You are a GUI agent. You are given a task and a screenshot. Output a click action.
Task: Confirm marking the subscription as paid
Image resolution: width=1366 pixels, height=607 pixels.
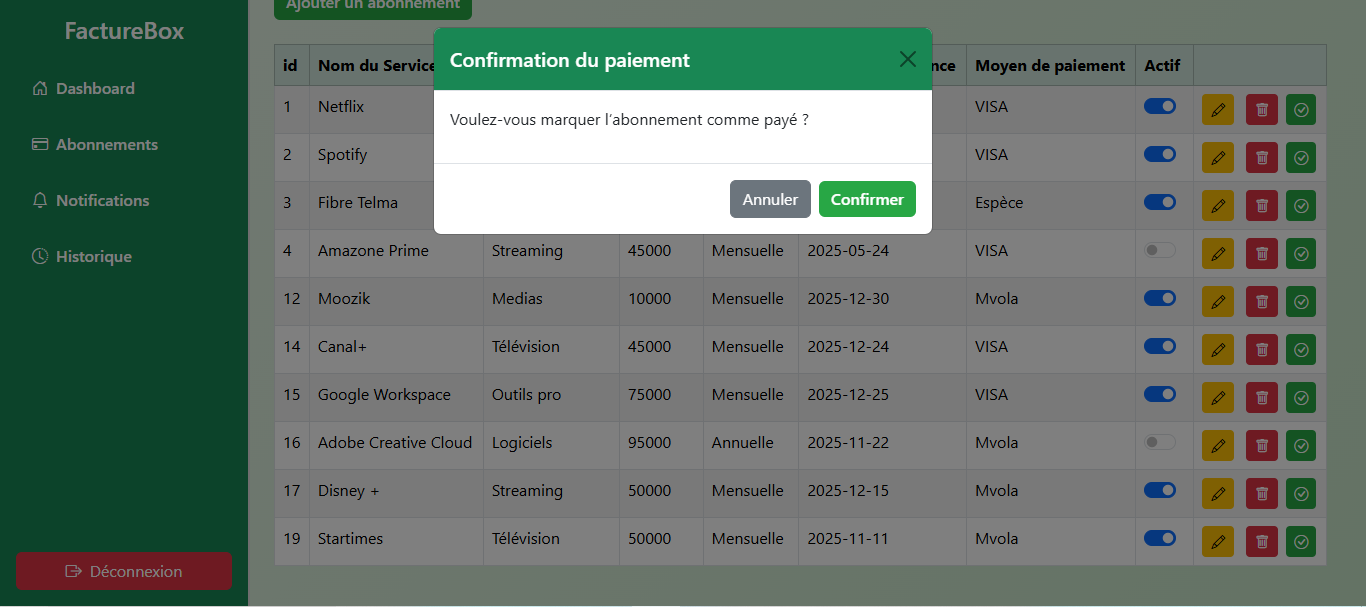click(x=867, y=199)
